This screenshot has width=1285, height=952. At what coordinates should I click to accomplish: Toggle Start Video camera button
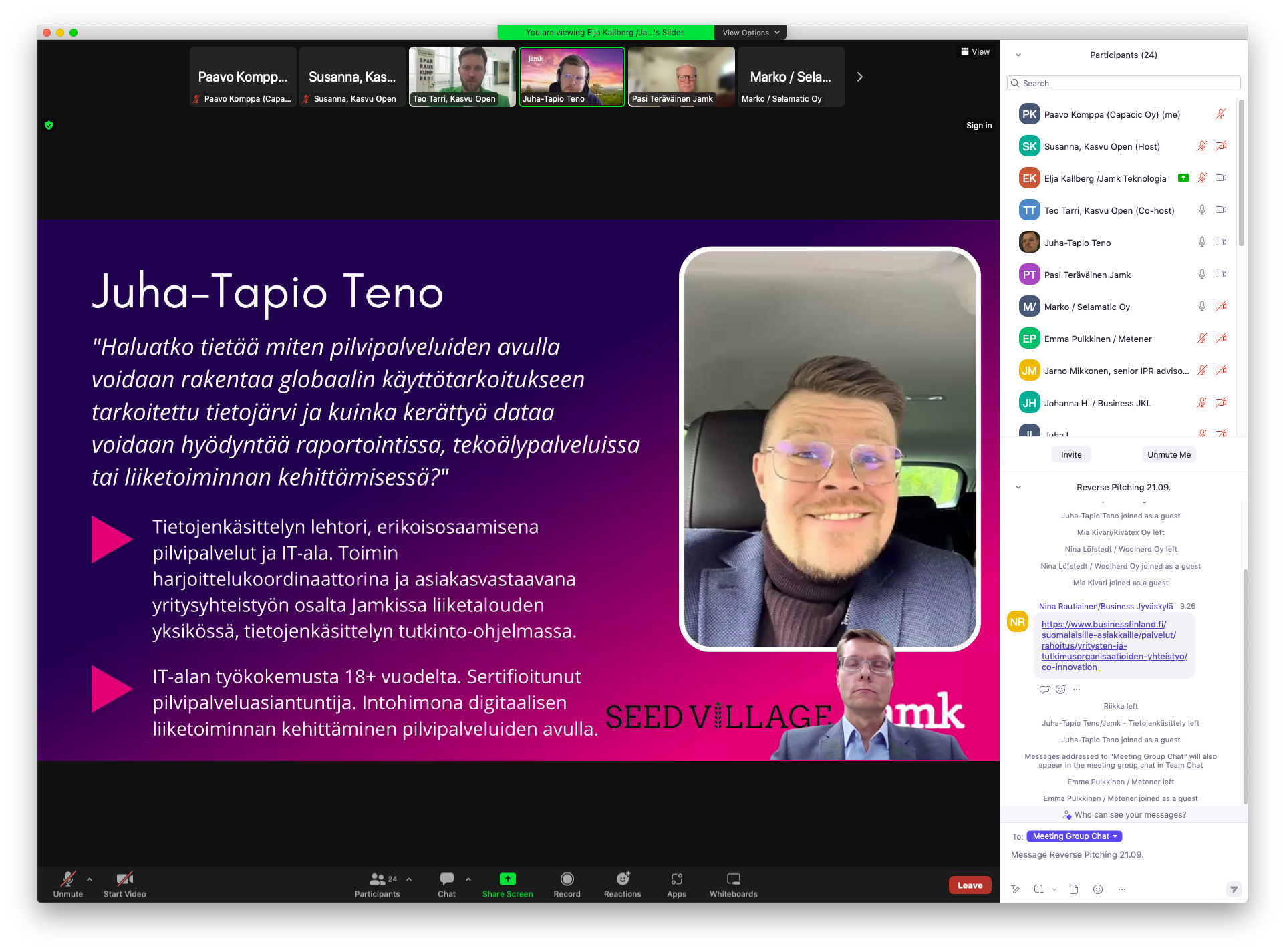pyautogui.click(x=124, y=879)
